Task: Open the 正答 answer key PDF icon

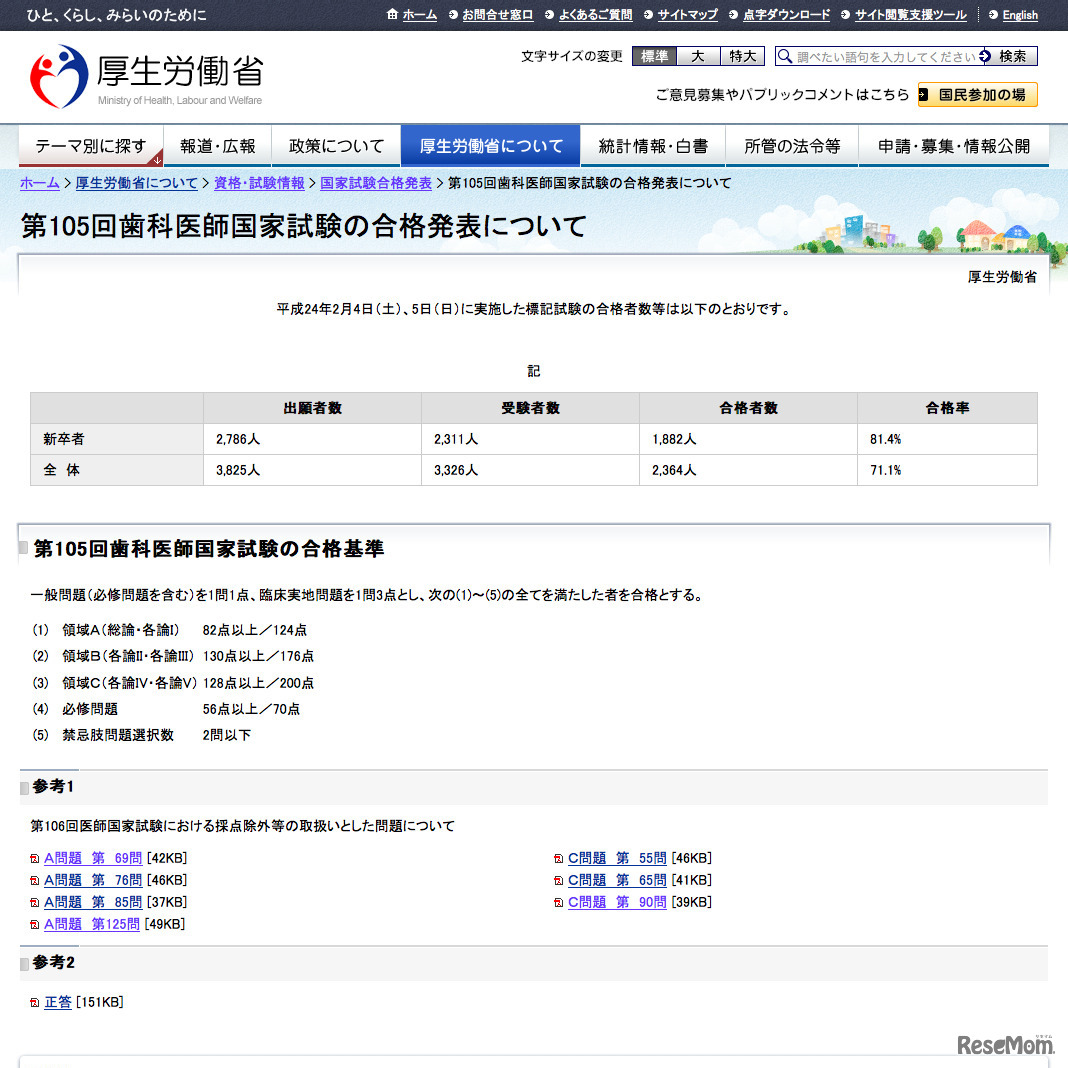Action: coord(36,1002)
